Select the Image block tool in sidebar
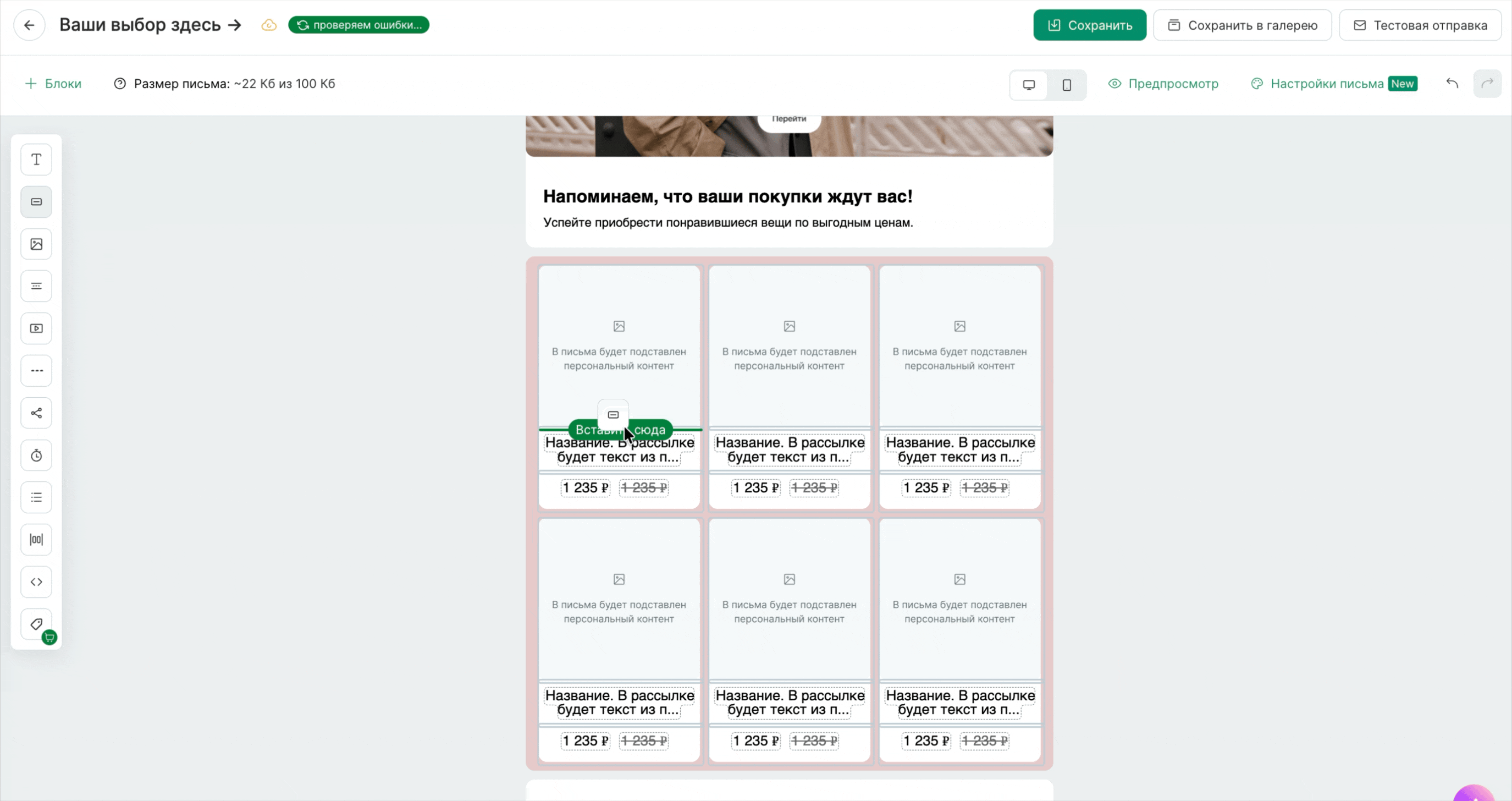 [36, 244]
